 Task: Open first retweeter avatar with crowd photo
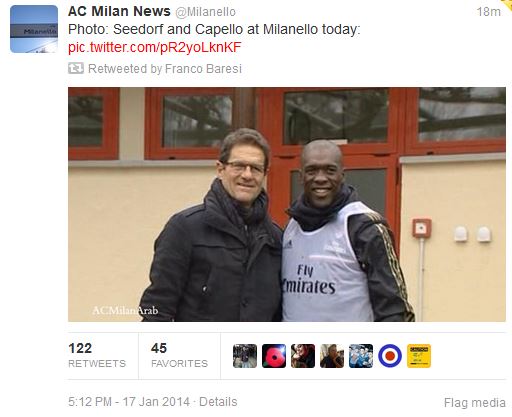[245, 356]
